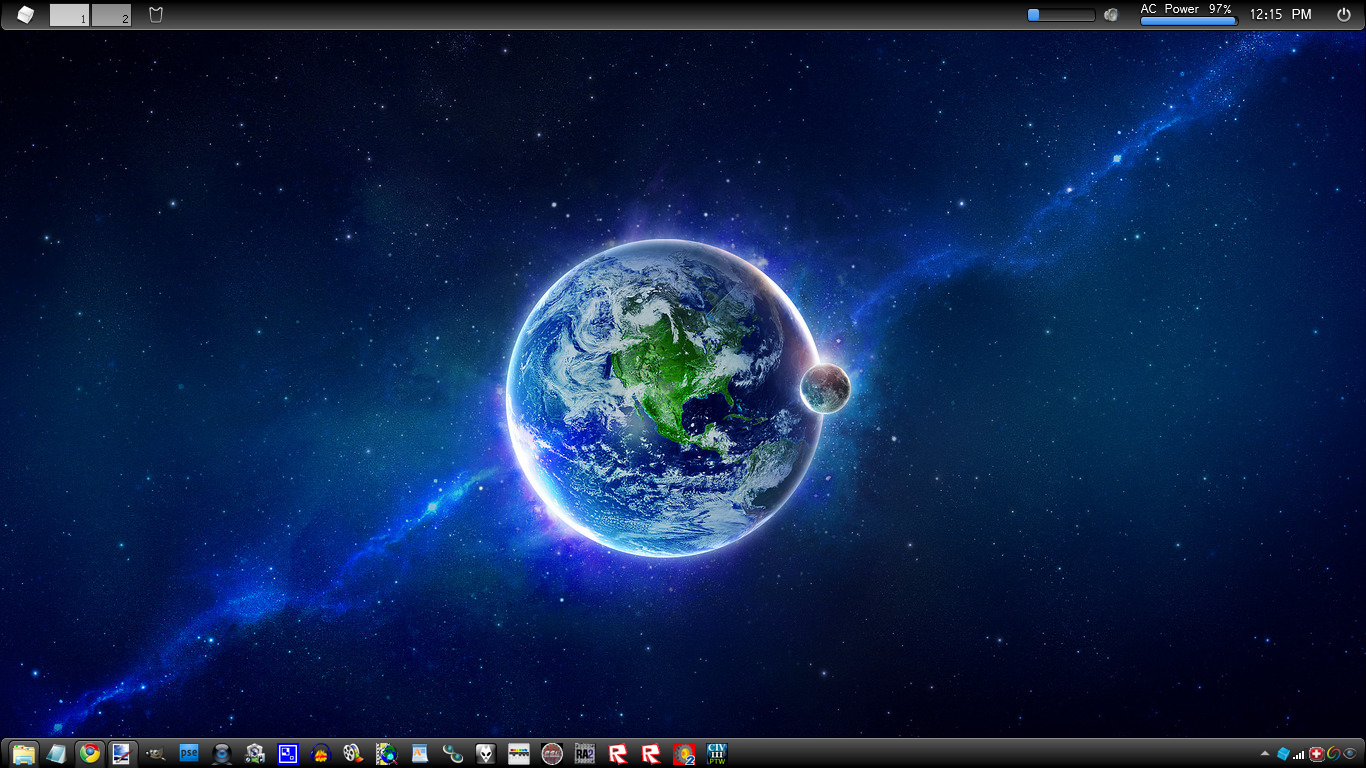Show hidden system tray icons arrow

click(x=1265, y=753)
